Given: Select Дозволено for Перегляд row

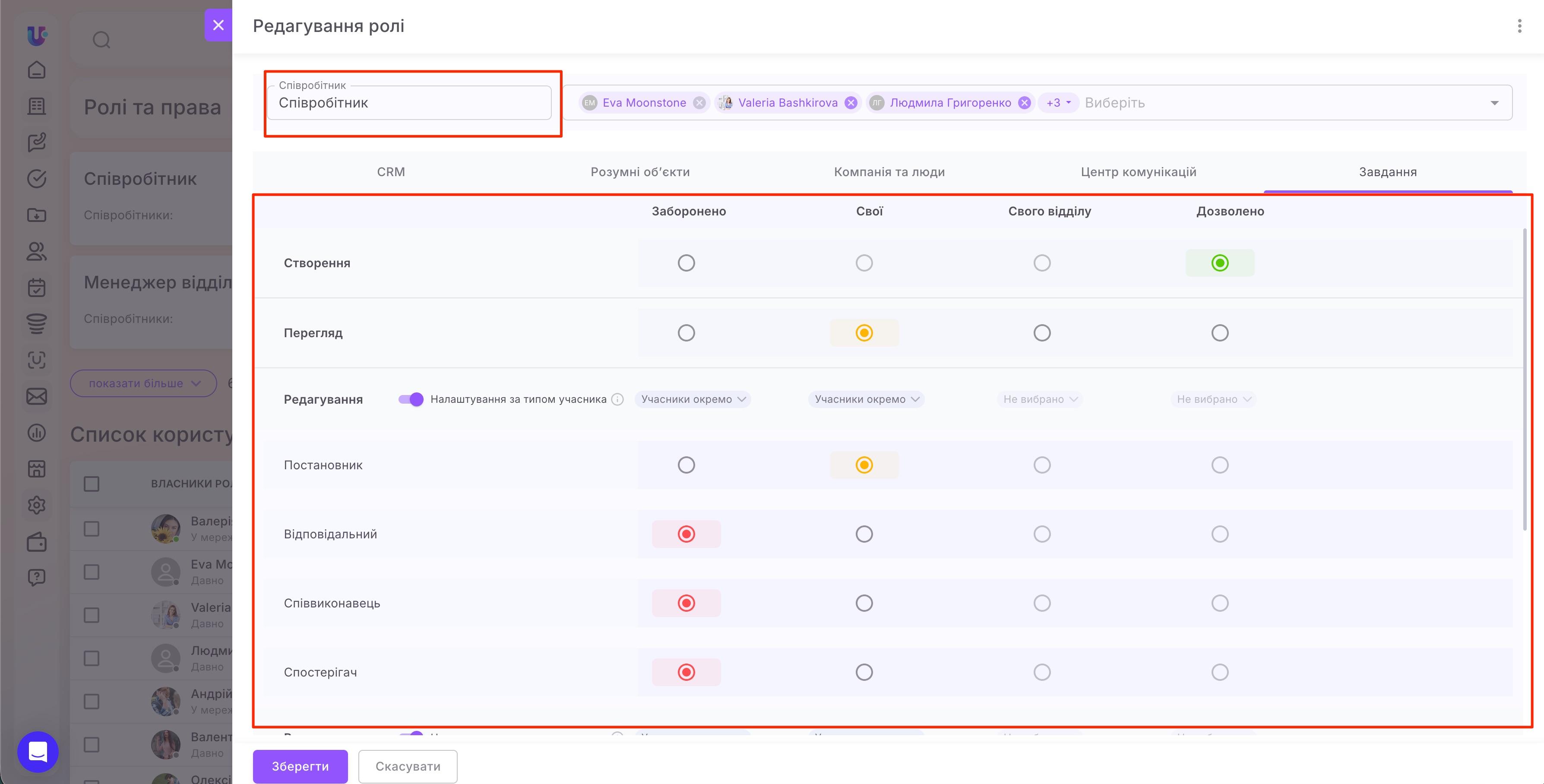Looking at the screenshot, I should [x=1220, y=333].
